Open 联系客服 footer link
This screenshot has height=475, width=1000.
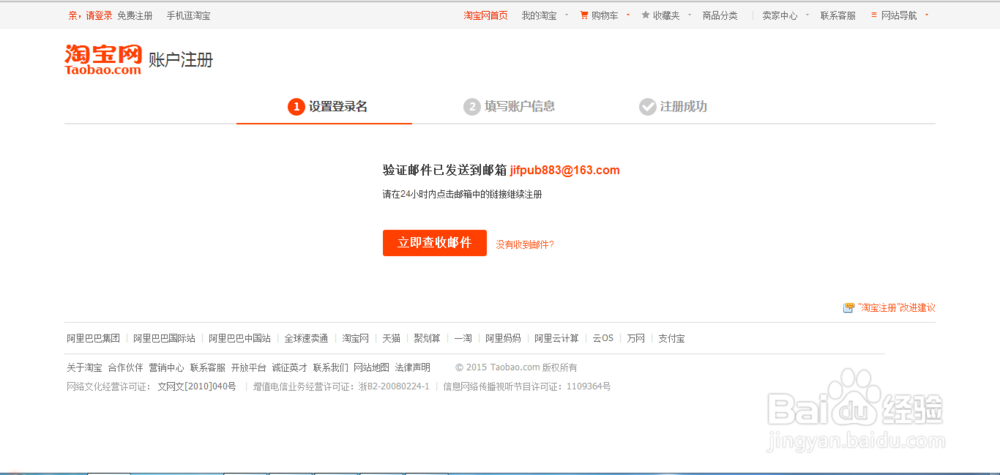(207, 368)
